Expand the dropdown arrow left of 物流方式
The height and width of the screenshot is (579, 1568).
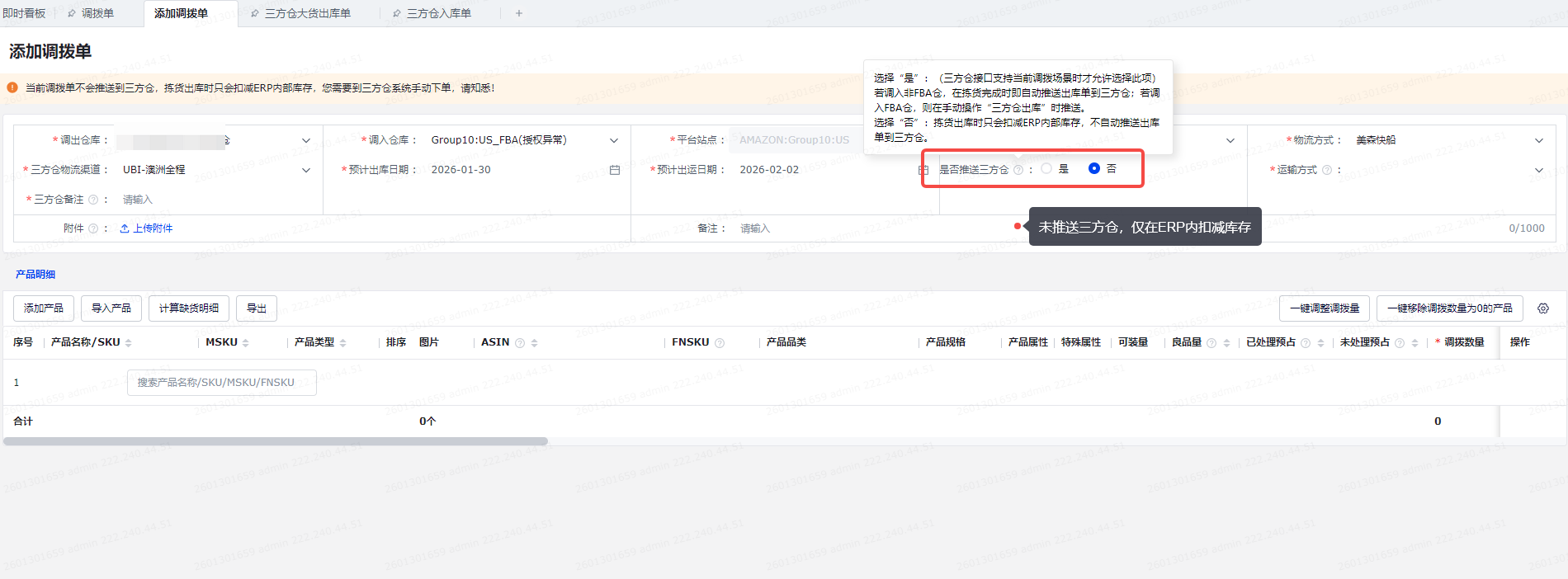click(x=1230, y=140)
